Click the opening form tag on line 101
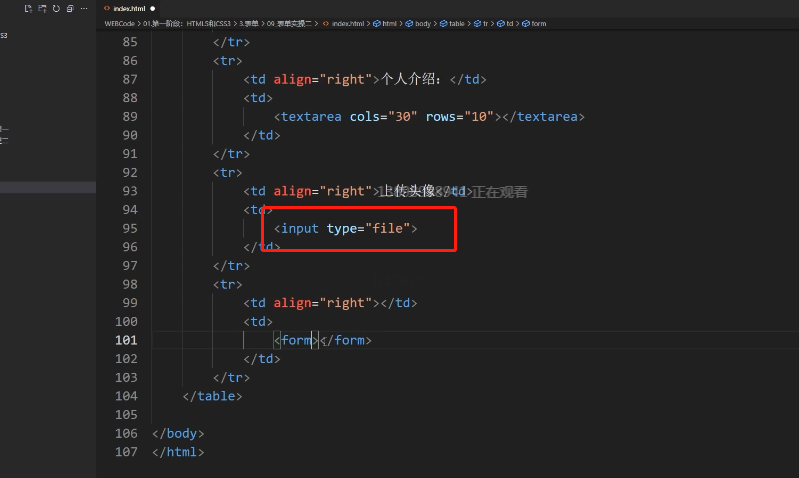The height and width of the screenshot is (478, 799). click(297, 340)
